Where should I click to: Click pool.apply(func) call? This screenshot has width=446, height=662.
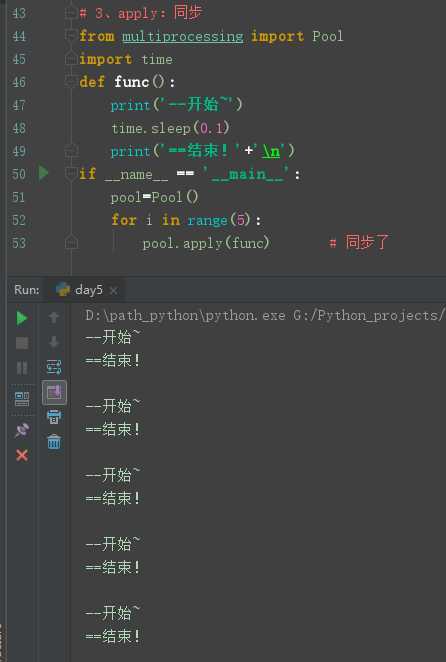pos(206,243)
